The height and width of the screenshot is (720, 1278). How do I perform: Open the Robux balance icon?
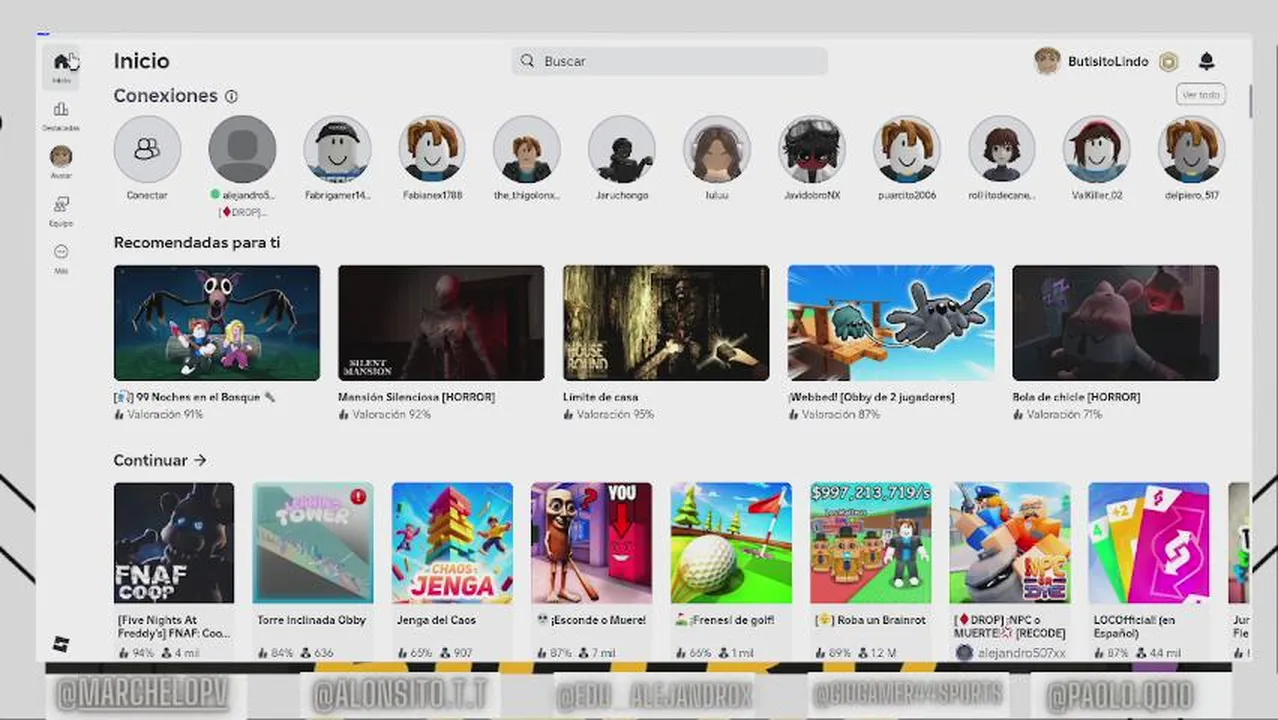click(x=1168, y=62)
